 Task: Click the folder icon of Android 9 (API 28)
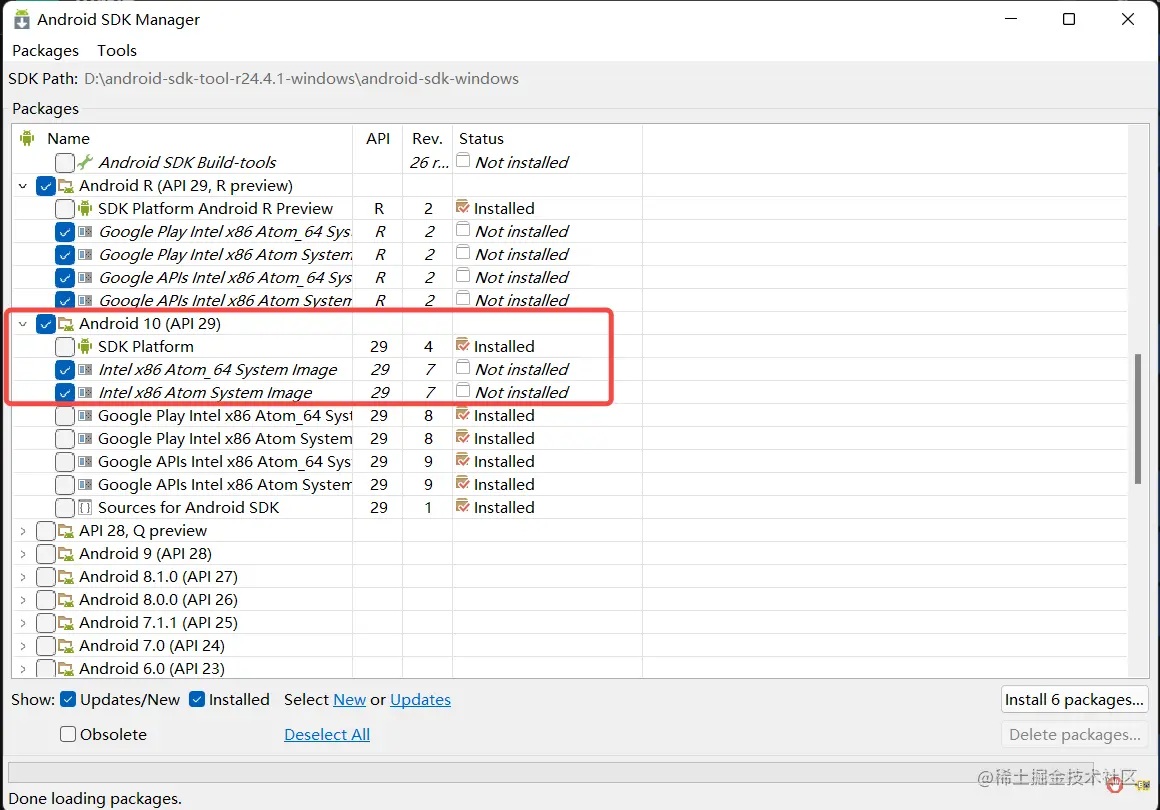pos(66,553)
